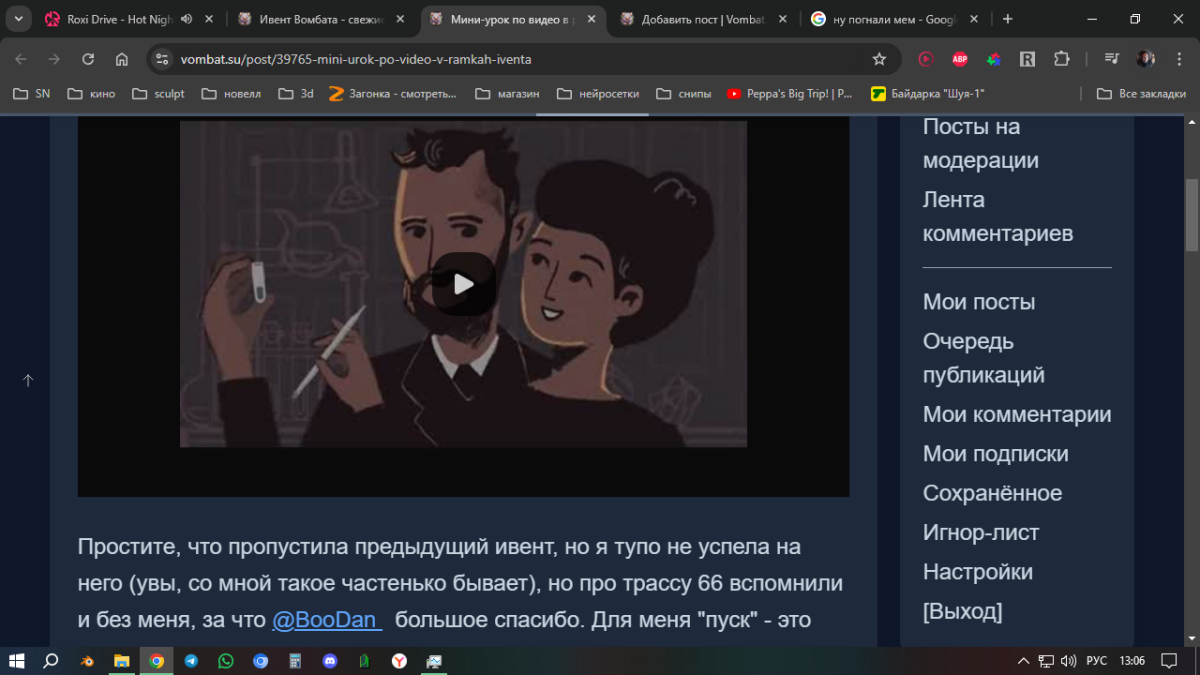This screenshot has width=1200, height=675.
Task: Open the R extension icon
Action: (1027, 59)
